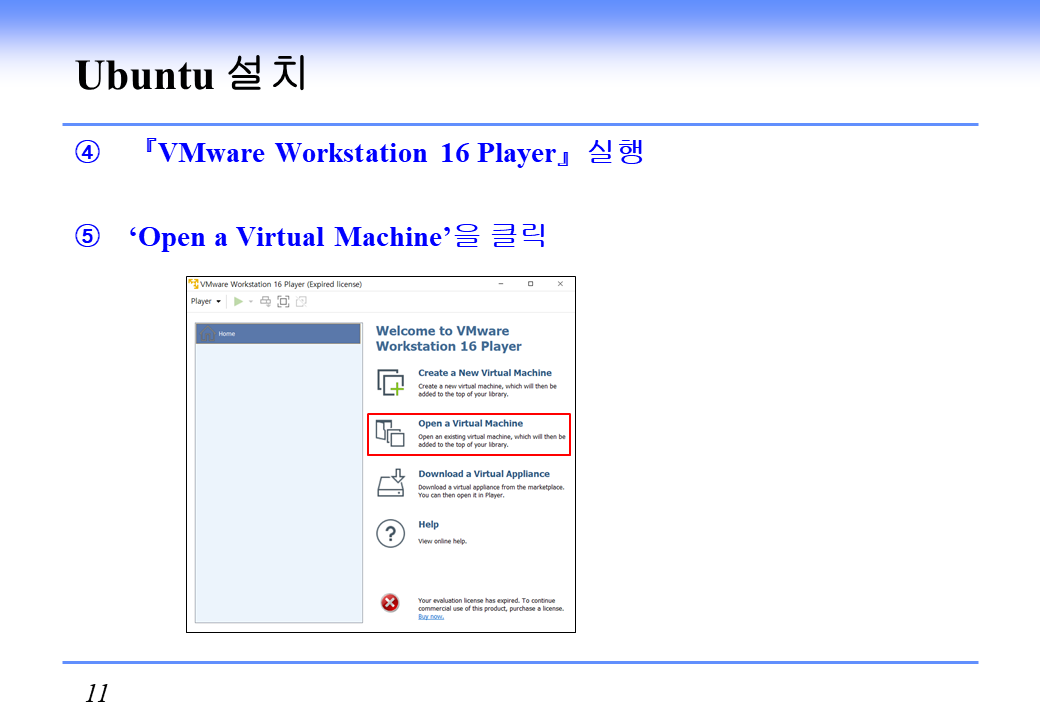Click the Download a Virtual Appliance link
This screenshot has width=1040, height=720.
point(484,473)
